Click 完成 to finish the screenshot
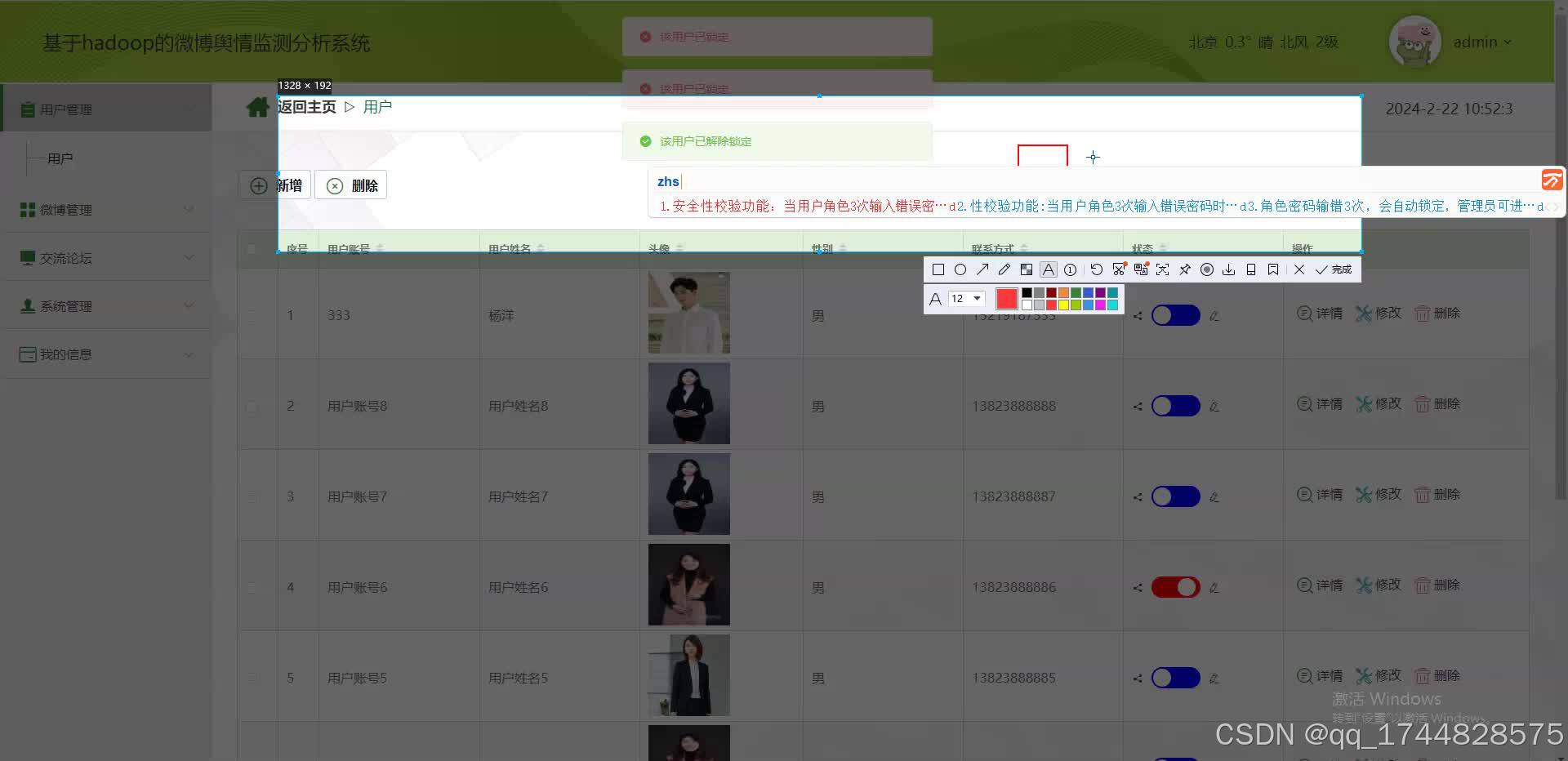1568x761 pixels. 1334,269
